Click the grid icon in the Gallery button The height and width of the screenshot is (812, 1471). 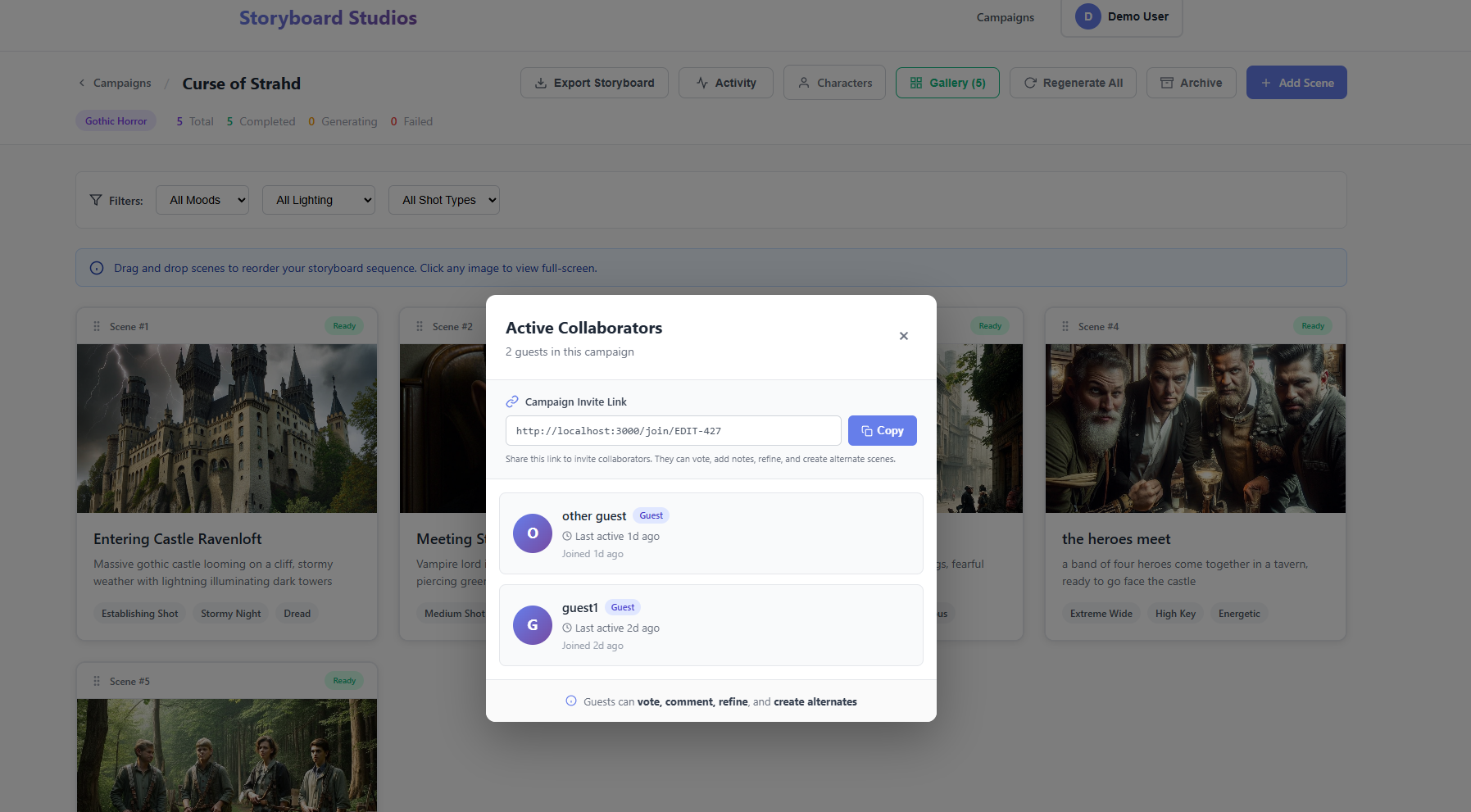(916, 83)
